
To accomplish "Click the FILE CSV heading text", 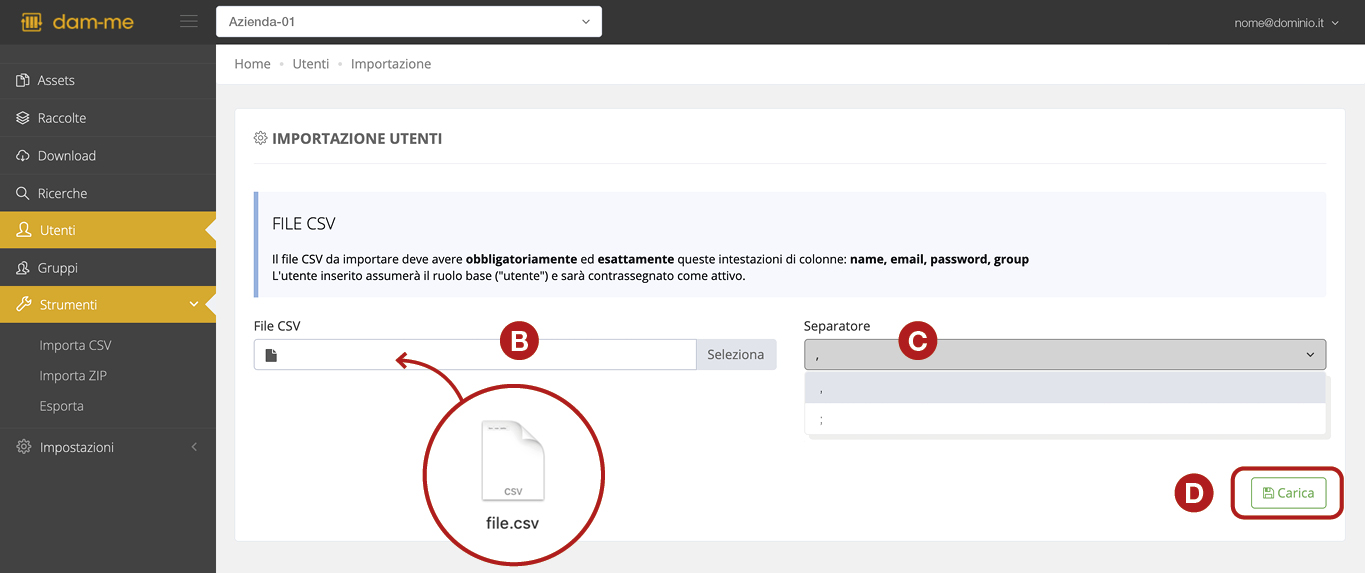I will [304, 224].
